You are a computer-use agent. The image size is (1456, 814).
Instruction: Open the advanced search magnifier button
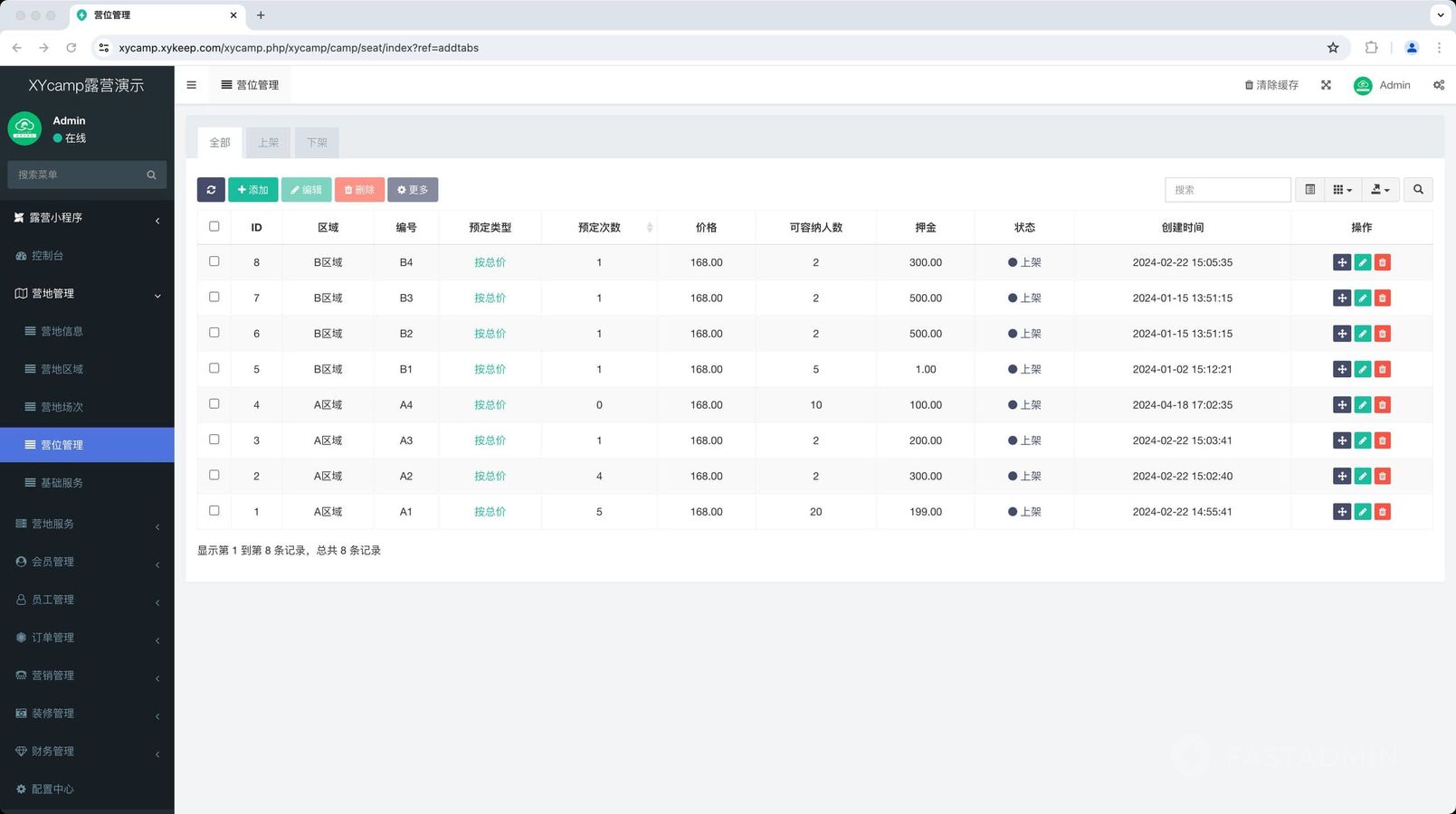[x=1418, y=190]
